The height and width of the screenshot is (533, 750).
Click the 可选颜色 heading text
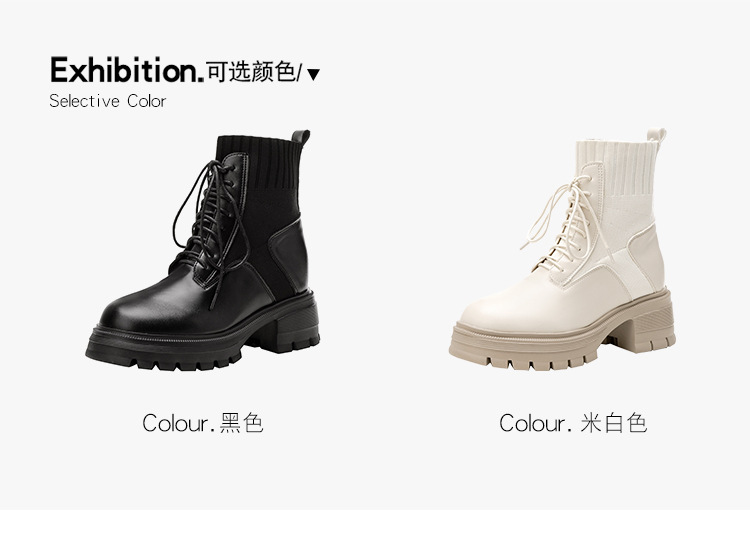(251, 72)
